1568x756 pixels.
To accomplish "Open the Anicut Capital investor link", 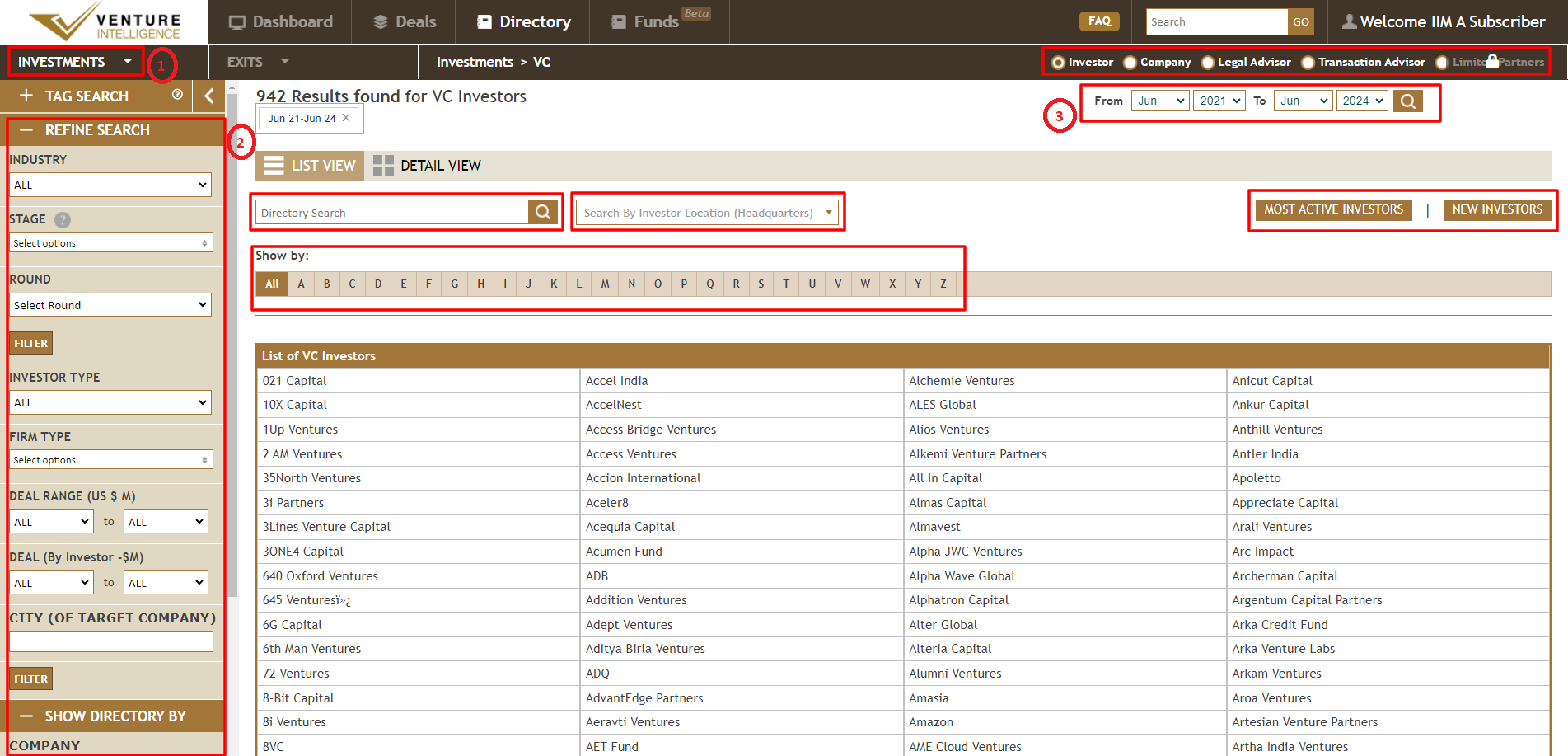I will (x=1272, y=381).
